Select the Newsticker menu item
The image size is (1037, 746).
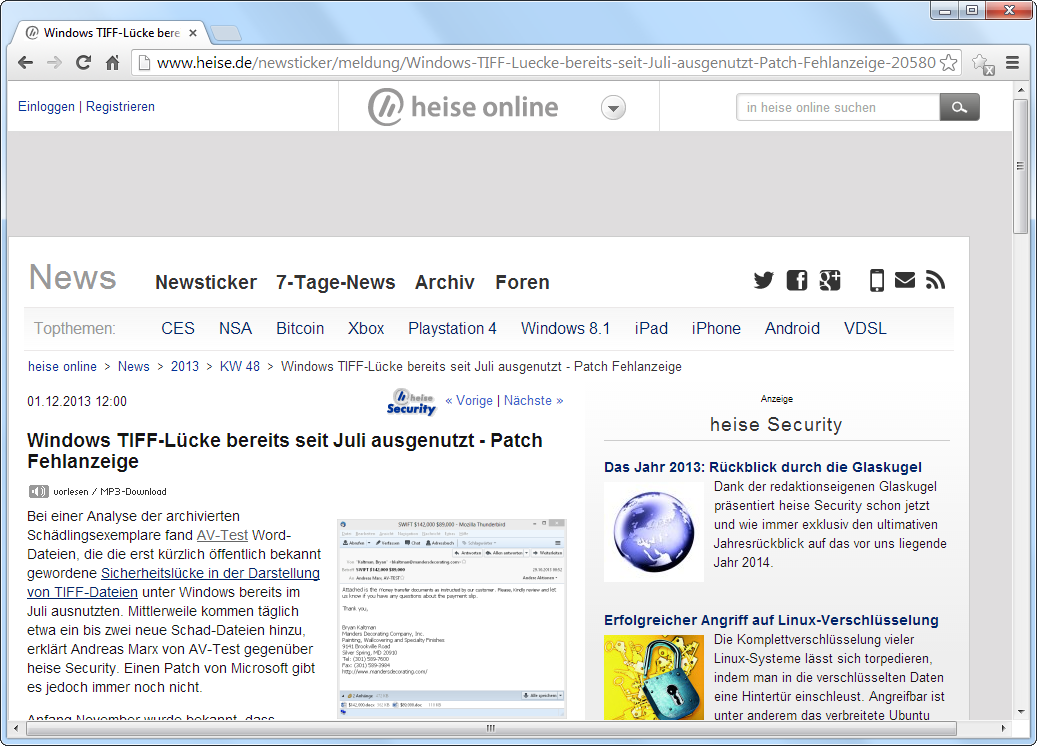click(206, 282)
